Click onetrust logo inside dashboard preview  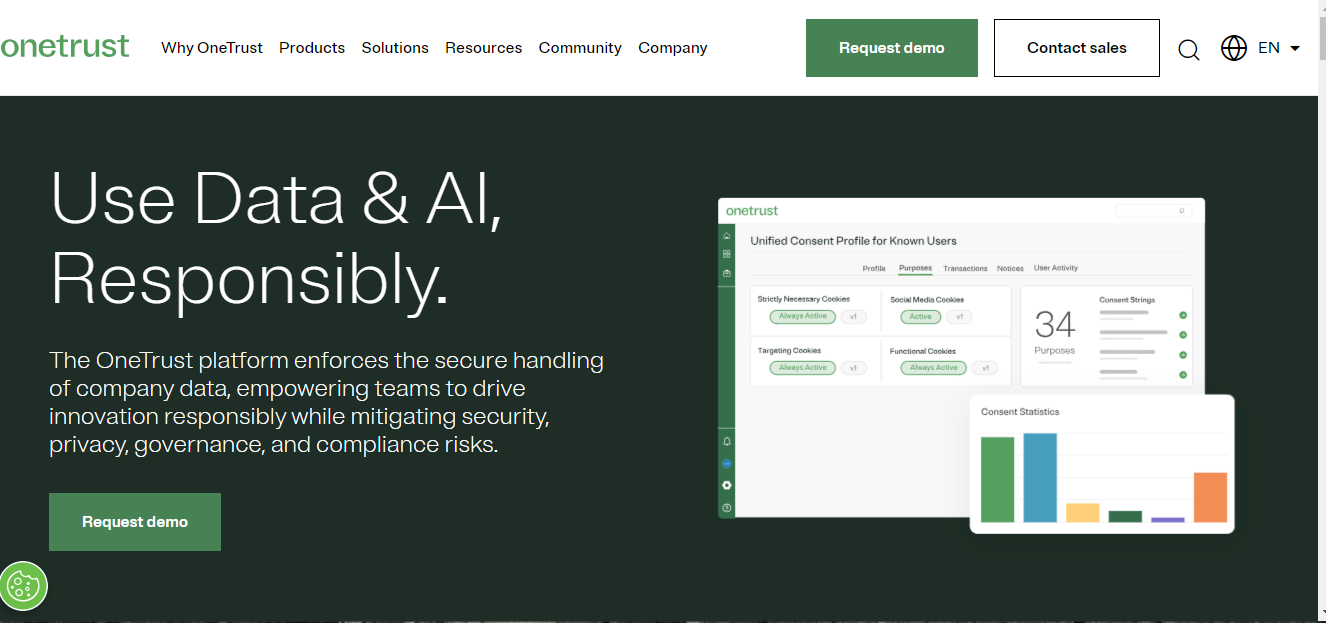tap(752, 211)
